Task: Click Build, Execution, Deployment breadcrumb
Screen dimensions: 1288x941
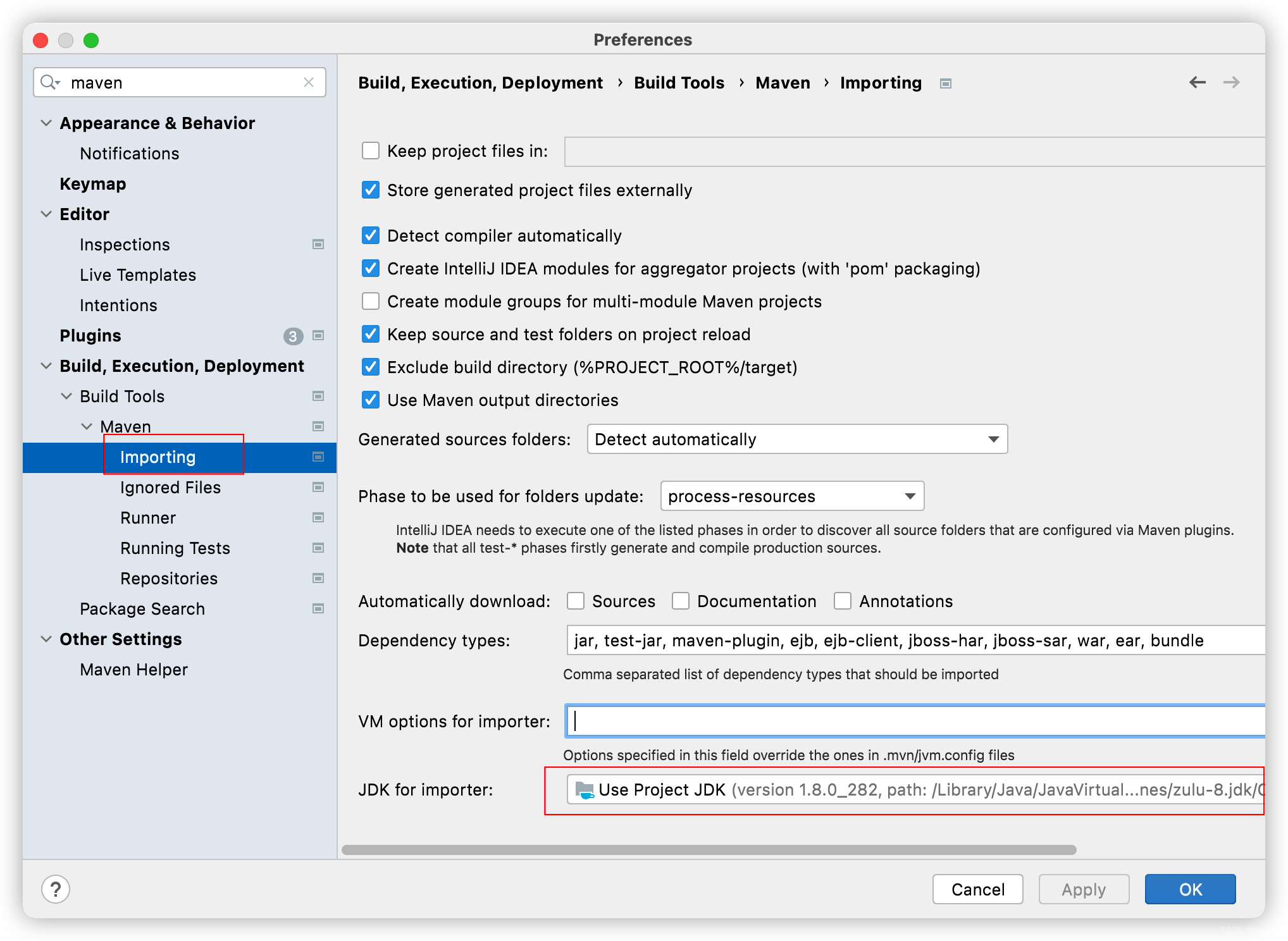Action: (x=480, y=82)
